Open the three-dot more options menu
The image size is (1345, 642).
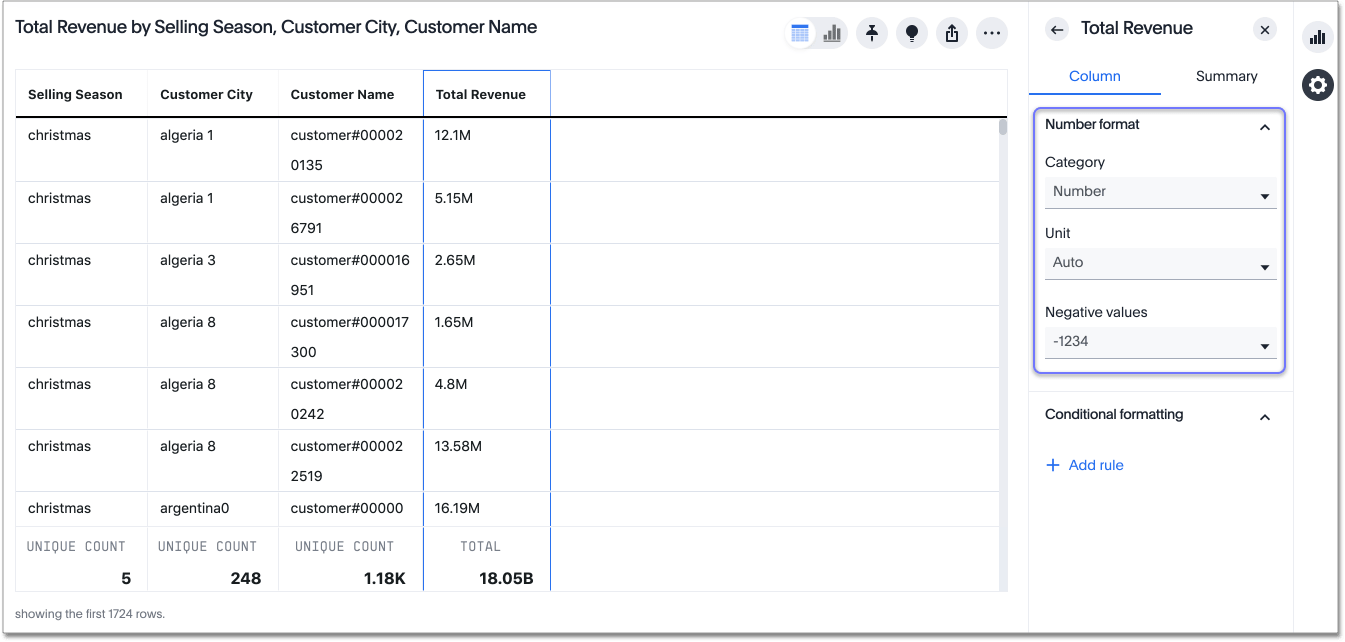coord(992,33)
